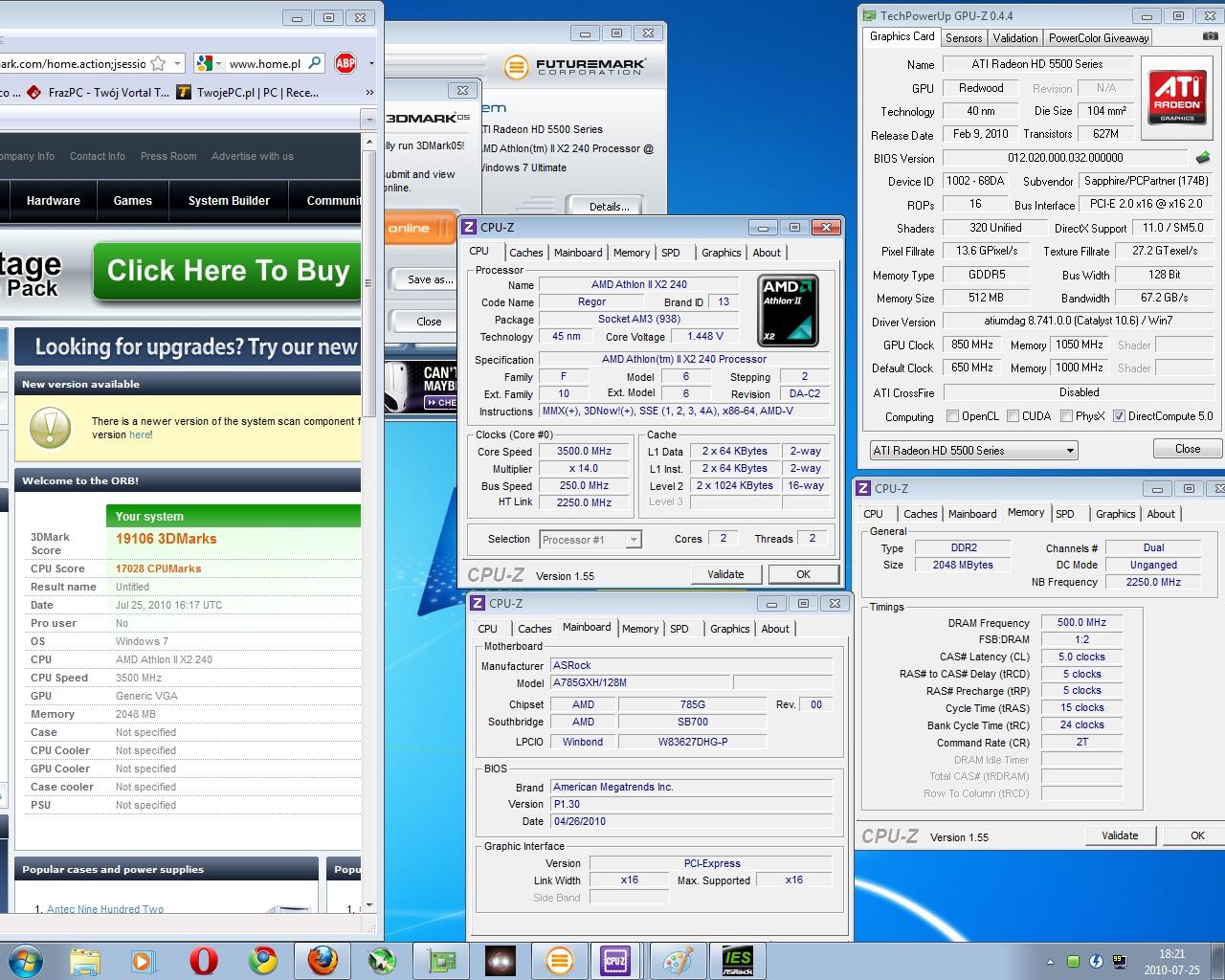Click the ATI Radeon logo in GPU-Z
The image size is (1225, 980).
click(x=1177, y=97)
